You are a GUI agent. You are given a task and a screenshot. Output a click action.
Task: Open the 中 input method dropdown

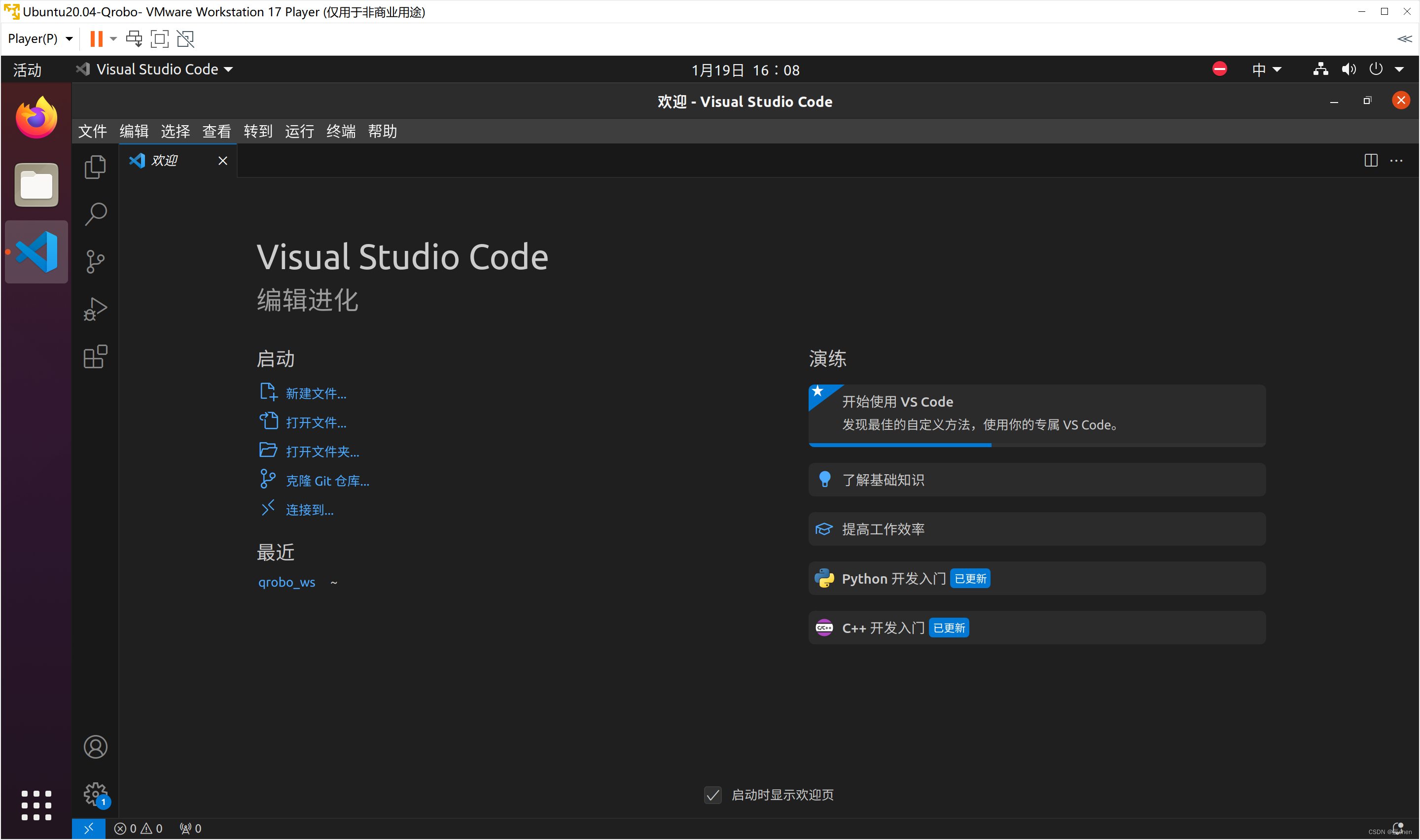[1266, 69]
